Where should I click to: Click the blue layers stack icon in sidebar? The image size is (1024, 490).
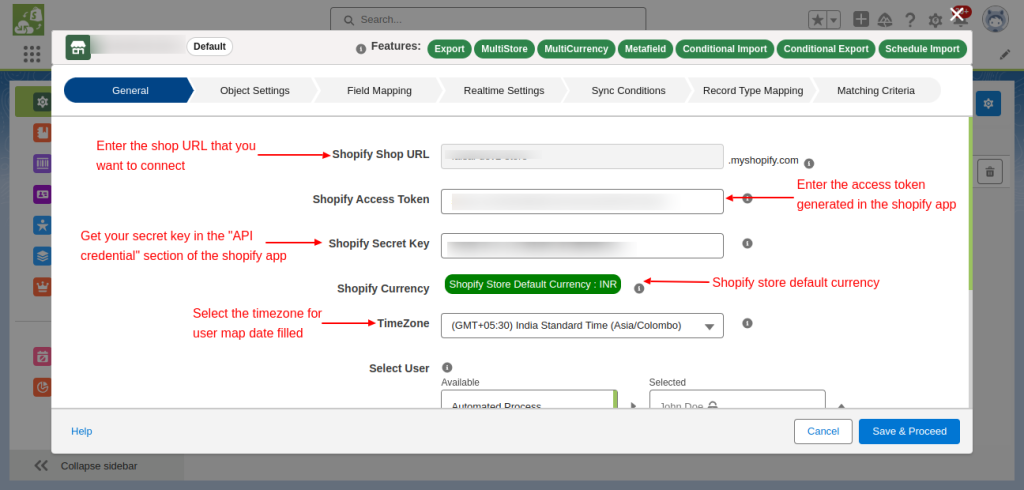tap(42, 256)
